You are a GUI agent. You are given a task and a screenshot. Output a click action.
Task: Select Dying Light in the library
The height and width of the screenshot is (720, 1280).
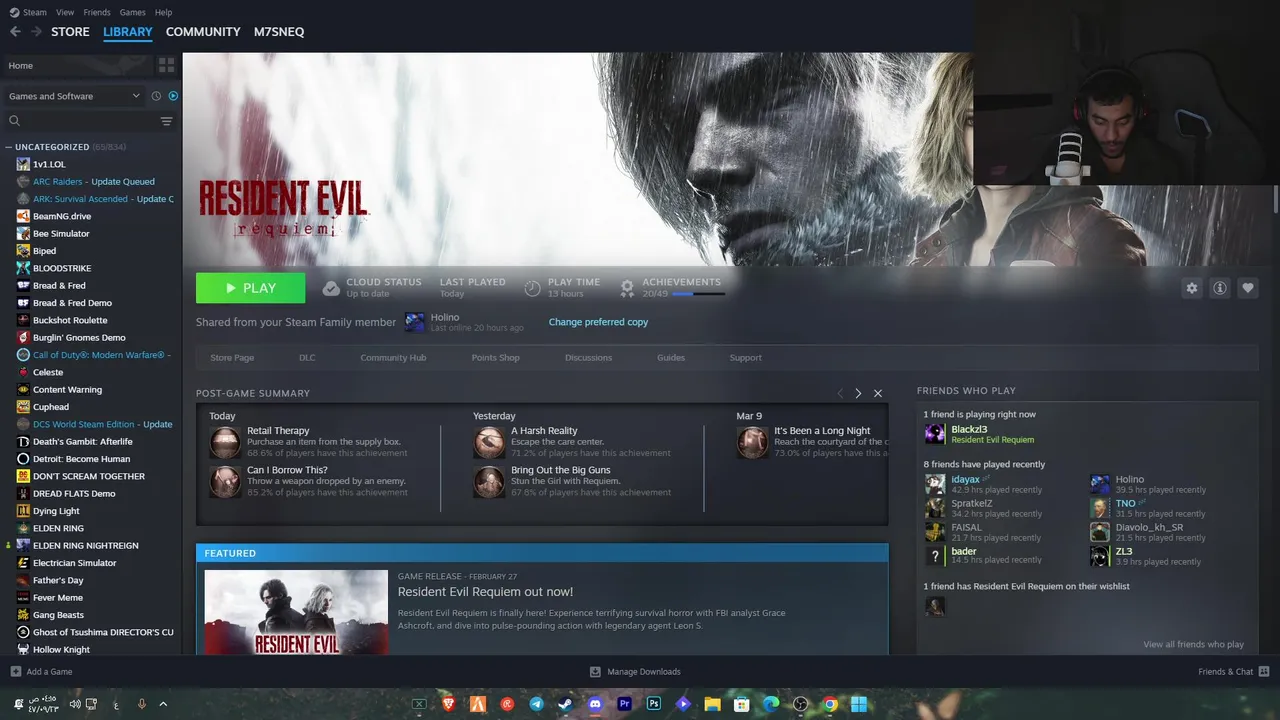pyautogui.click(x=56, y=511)
